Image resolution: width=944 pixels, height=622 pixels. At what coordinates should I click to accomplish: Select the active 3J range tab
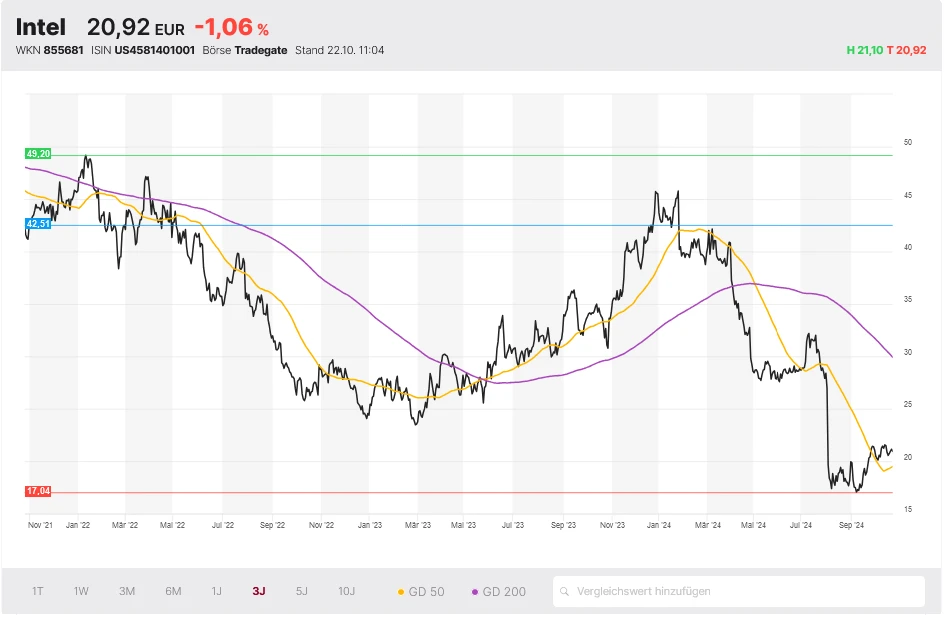coord(259,591)
